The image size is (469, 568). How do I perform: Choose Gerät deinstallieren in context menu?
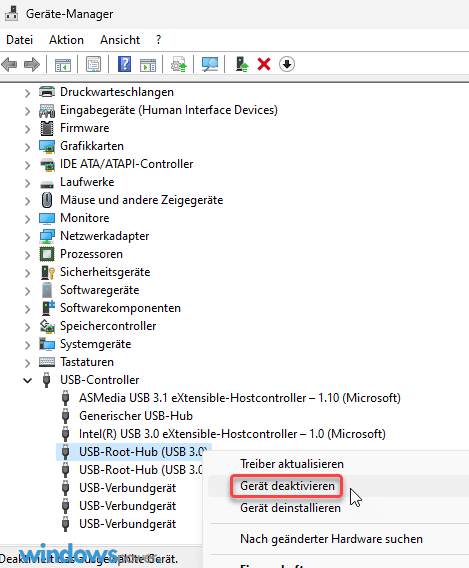290,508
